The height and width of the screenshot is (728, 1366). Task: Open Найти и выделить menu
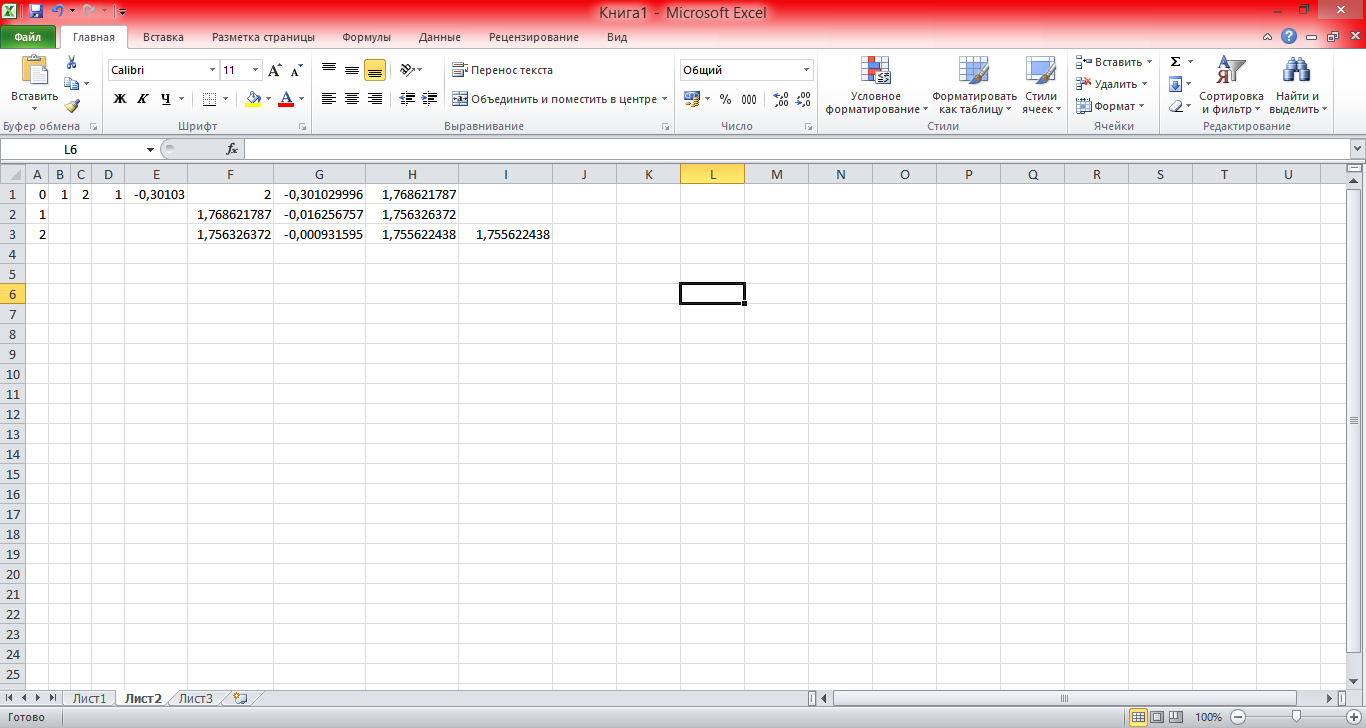(x=1297, y=85)
